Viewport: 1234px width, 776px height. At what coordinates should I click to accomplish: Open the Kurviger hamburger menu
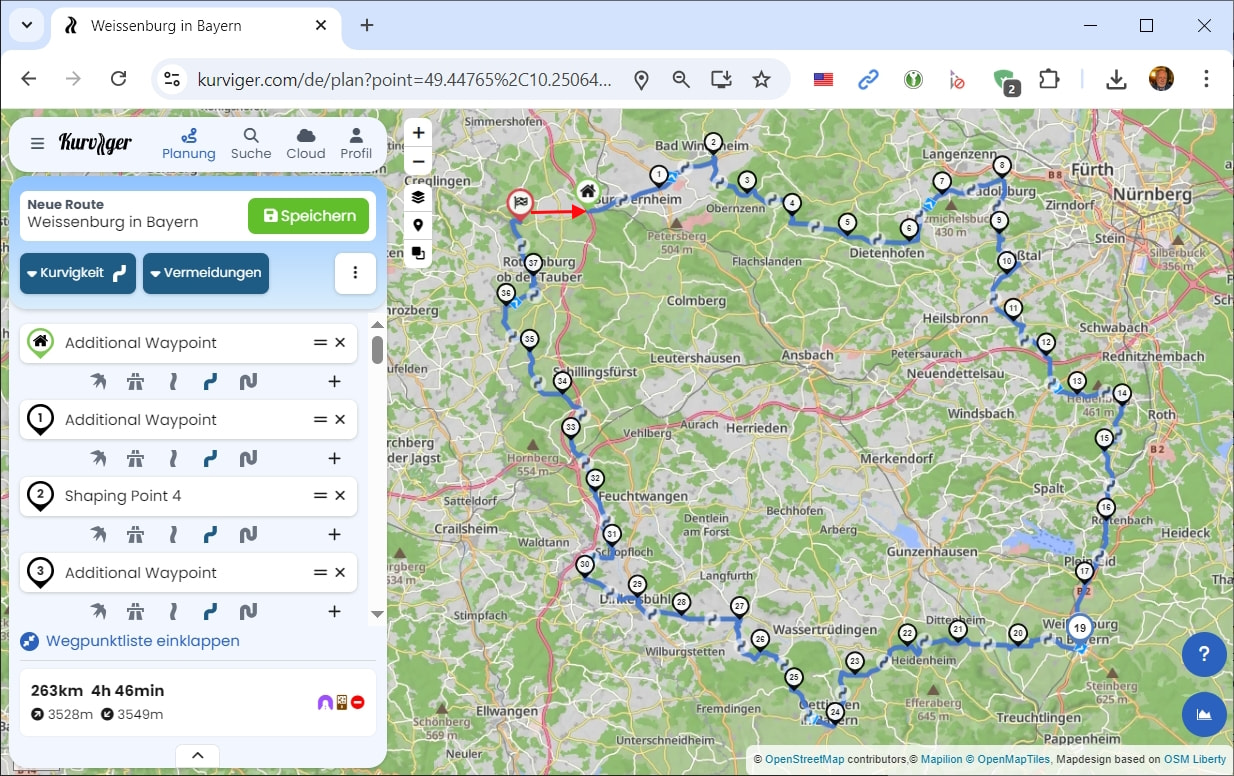pos(37,143)
